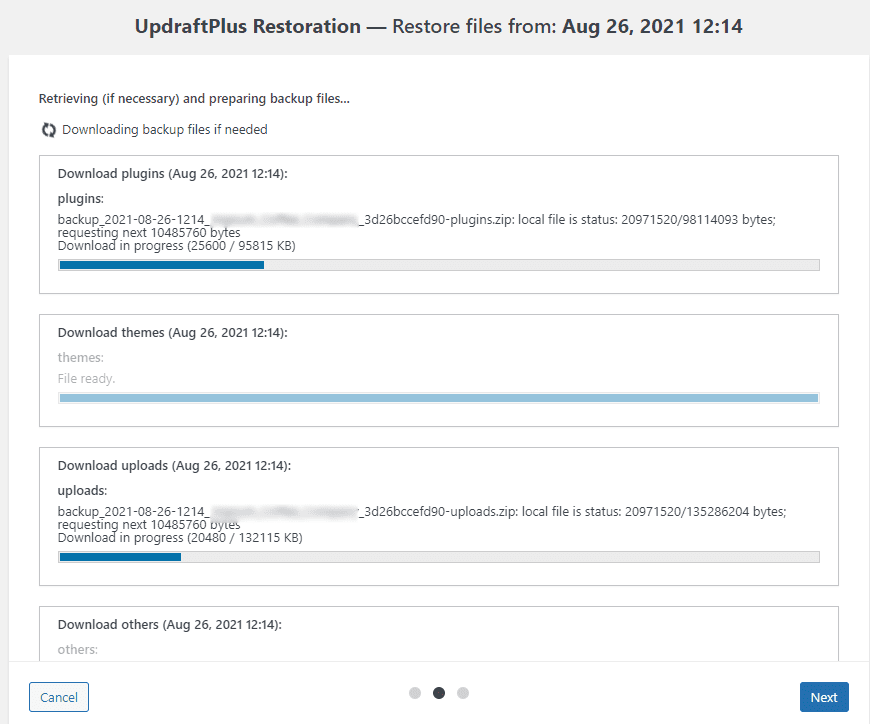Viewport: 870px width, 724px height.
Task: Click the plugins download progress bar
Action: [x=439, y=265]
